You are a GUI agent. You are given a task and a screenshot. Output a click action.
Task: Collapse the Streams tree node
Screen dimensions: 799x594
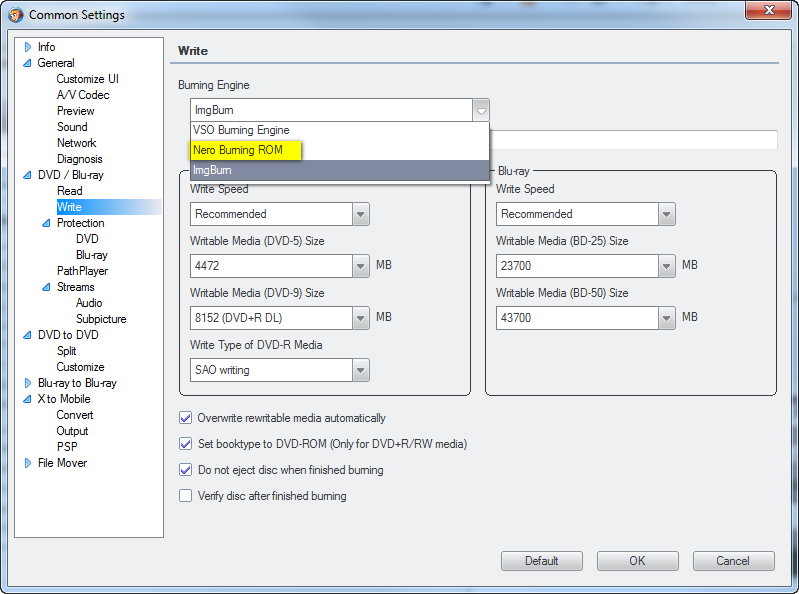(x=46, y=287)
